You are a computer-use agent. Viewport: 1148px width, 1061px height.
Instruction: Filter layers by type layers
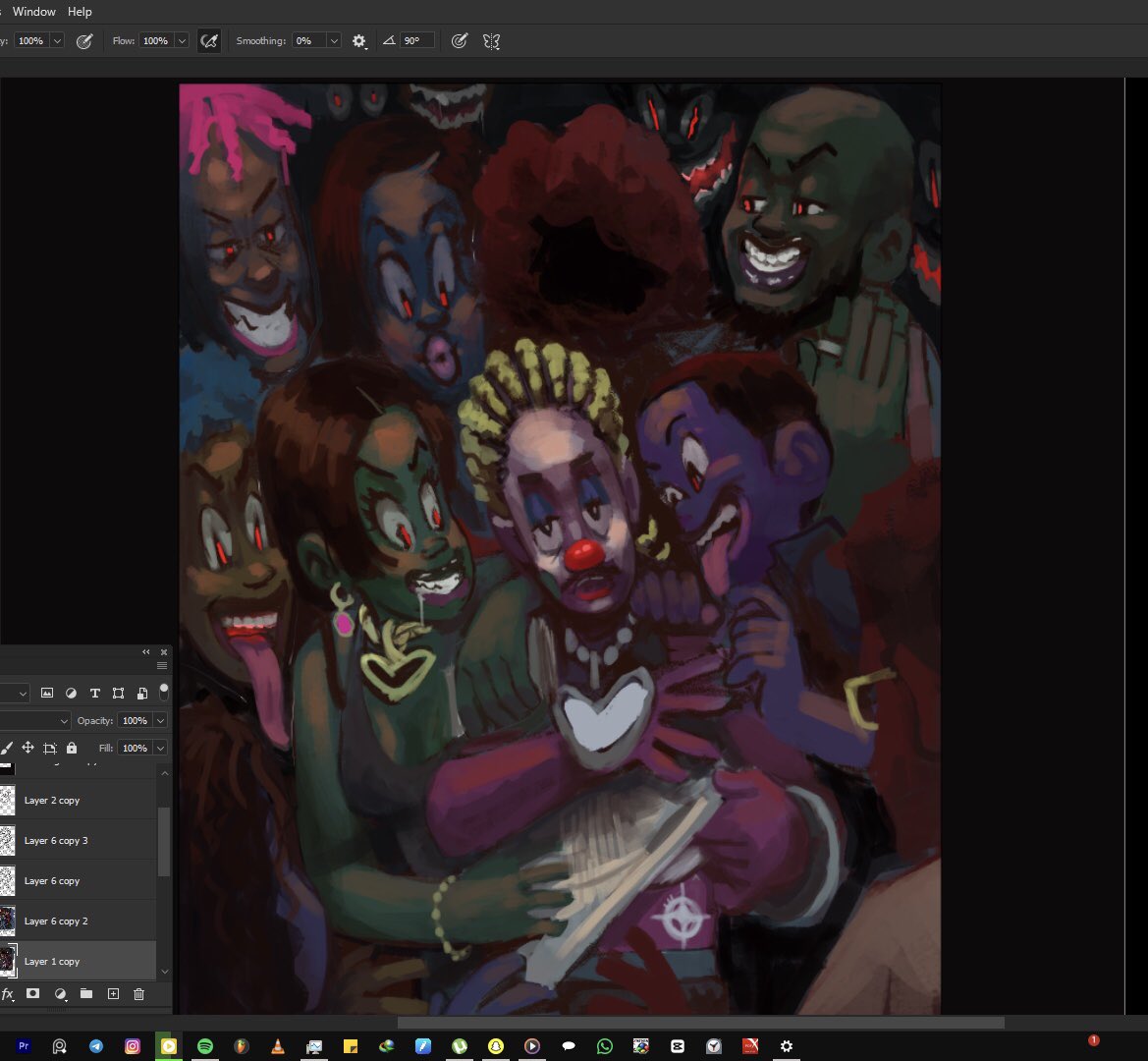click(x=94, y=693)
